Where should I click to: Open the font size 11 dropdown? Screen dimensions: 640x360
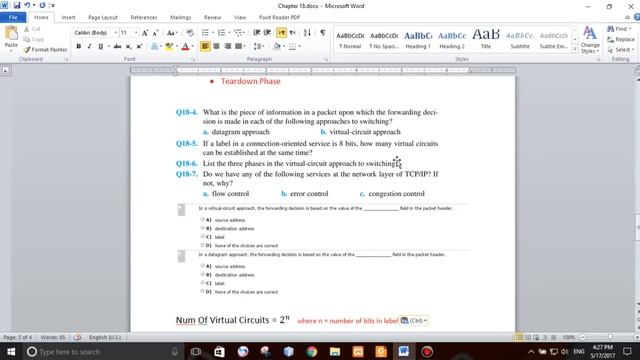point(136,33)
